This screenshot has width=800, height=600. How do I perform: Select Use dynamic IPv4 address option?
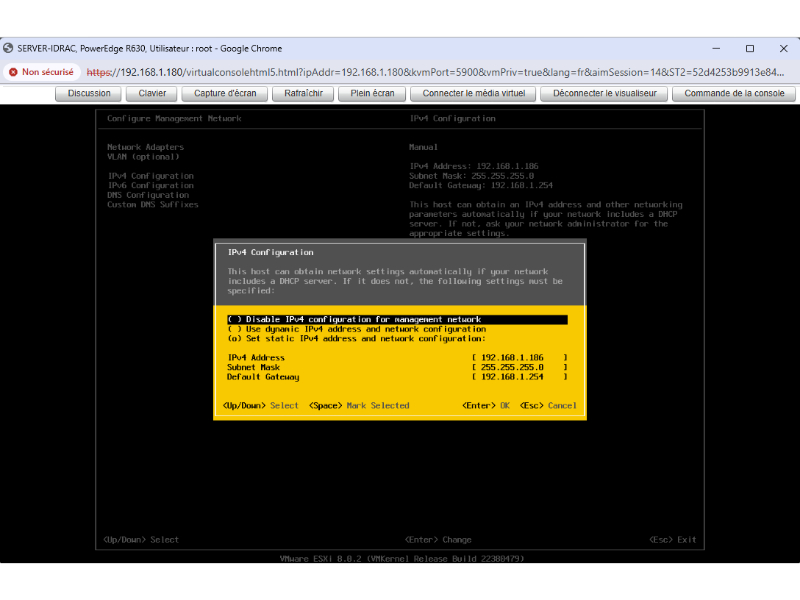356,329
